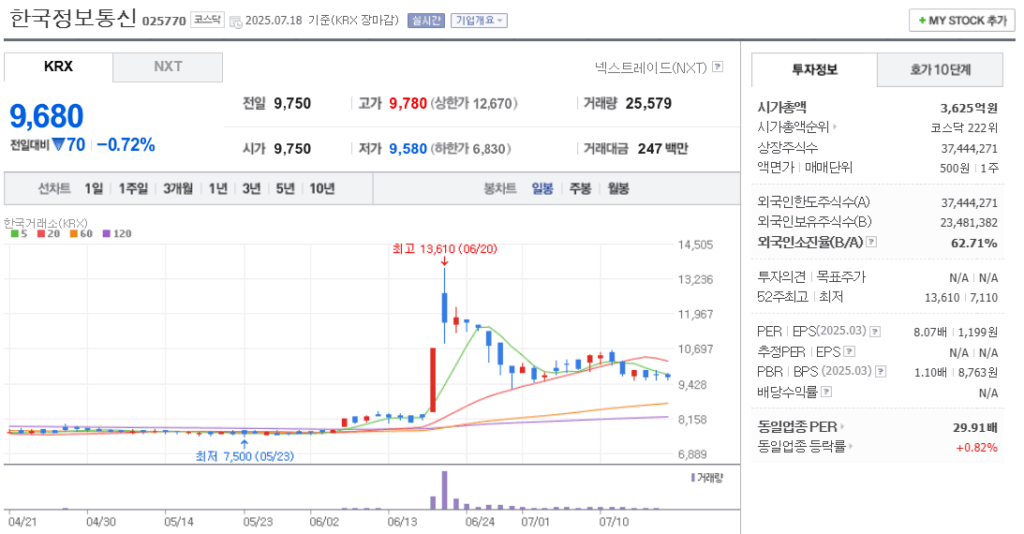The image size is (1024, 534).
Task: Select the 일봉 daily candle chart
Action: click(x=542, y=189)
